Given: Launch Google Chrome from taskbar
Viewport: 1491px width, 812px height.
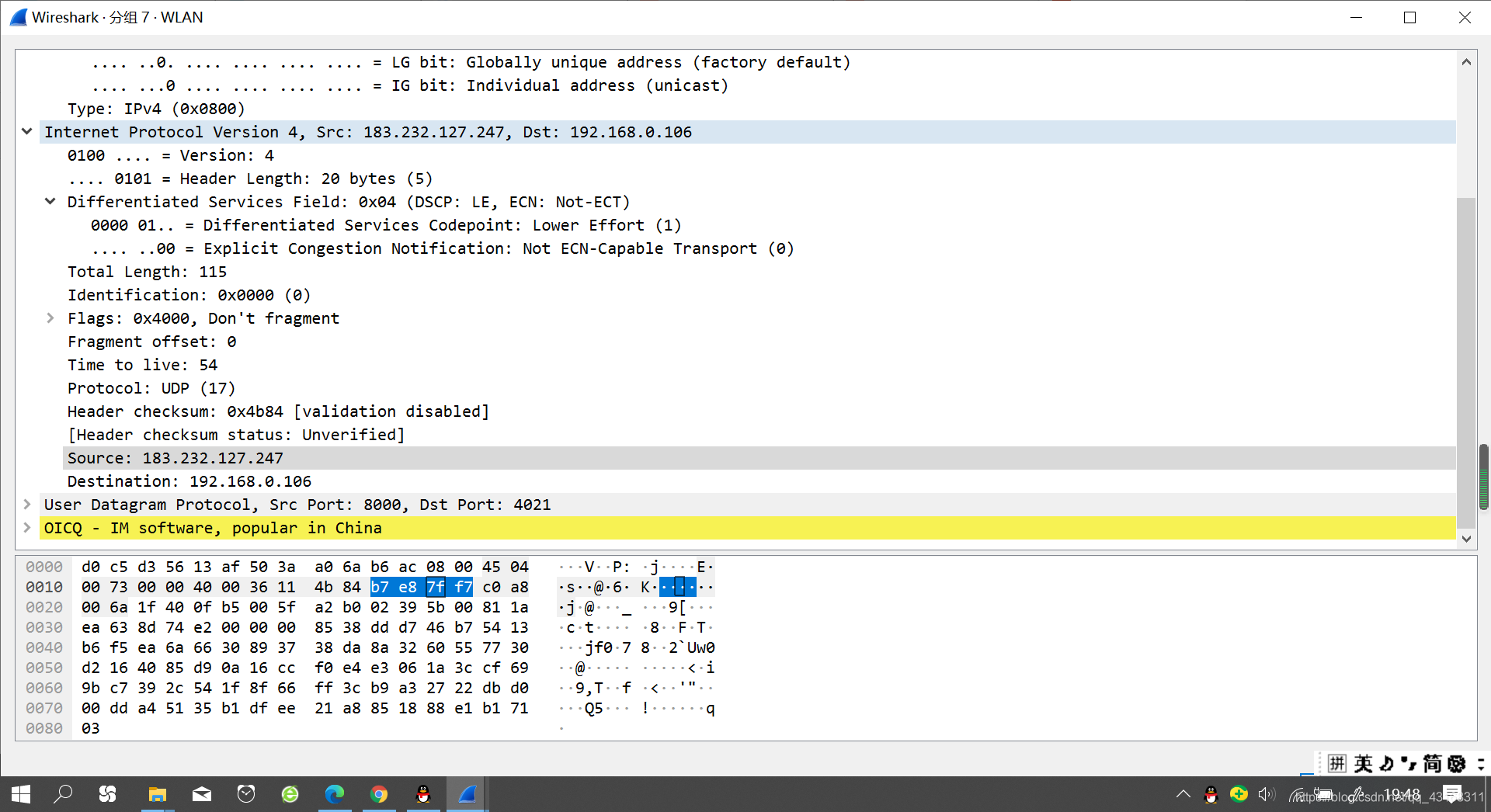Looking at the screenshot, I should click(379, 793).
